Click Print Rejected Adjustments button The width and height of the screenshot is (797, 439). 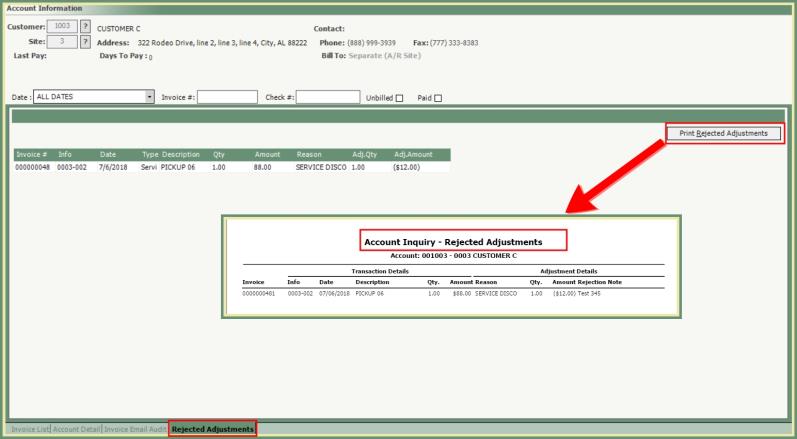[x=723, y=133]
